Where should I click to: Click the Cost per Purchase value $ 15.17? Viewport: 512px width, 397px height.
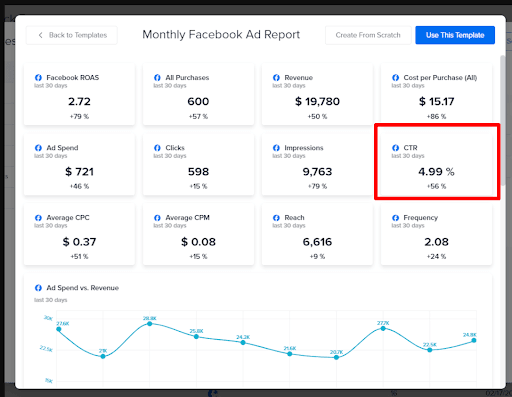coord(436,101)
